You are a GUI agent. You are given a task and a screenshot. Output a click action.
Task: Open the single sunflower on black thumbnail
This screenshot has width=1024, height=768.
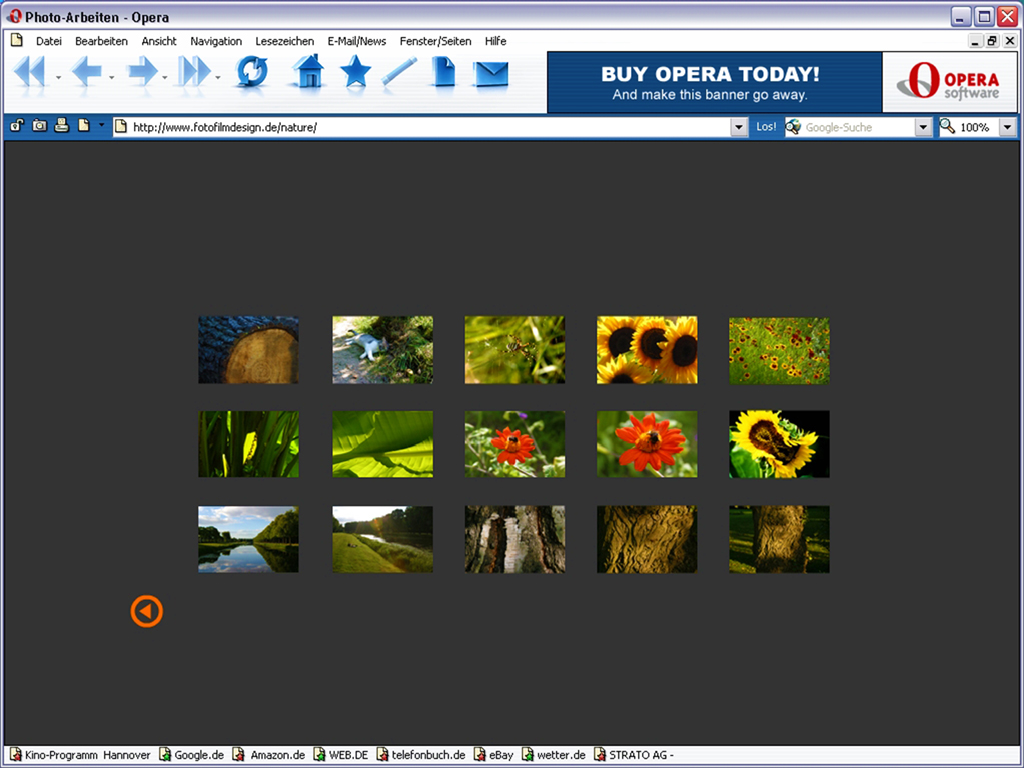point(779,444)
